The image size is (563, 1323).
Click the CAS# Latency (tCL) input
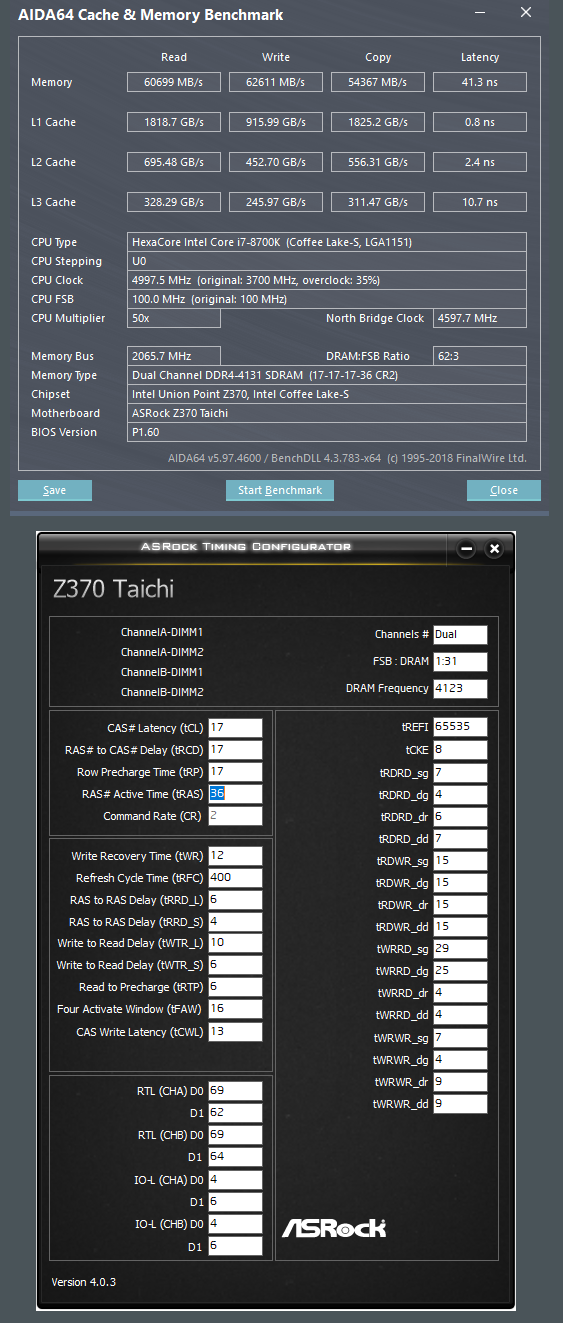coord(235,728)
